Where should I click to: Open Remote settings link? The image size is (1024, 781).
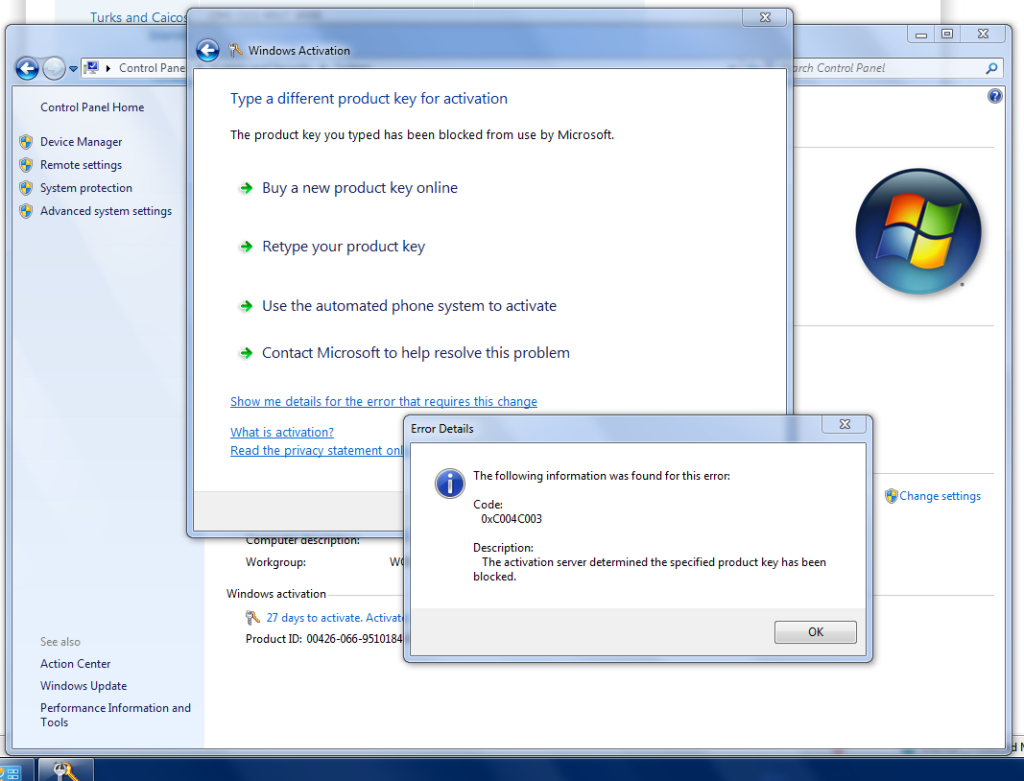tap(81, 165)
